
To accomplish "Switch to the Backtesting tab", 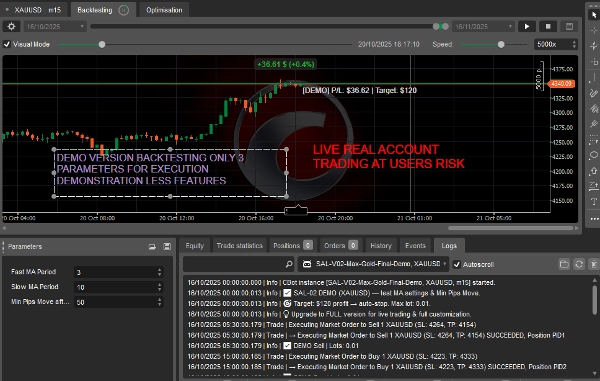I will tap(103, 10).
